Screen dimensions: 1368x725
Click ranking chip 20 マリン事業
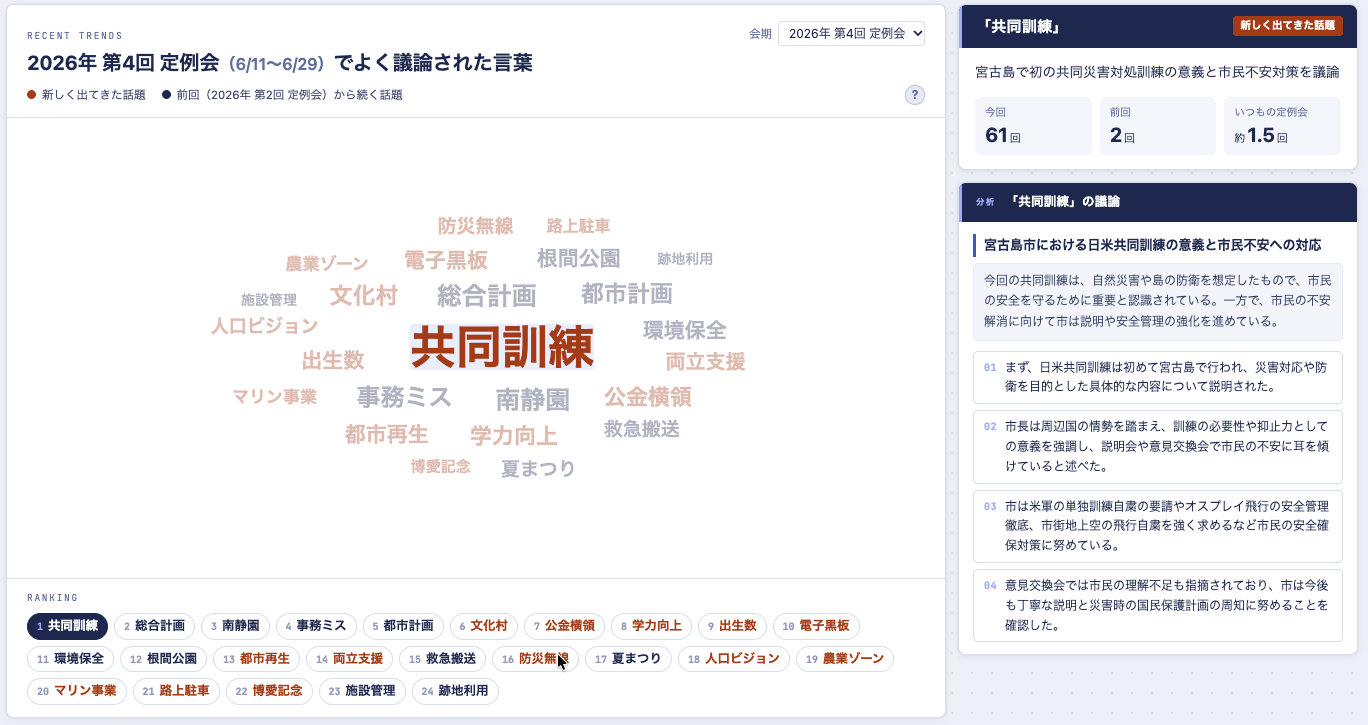[x=77, y=691]
